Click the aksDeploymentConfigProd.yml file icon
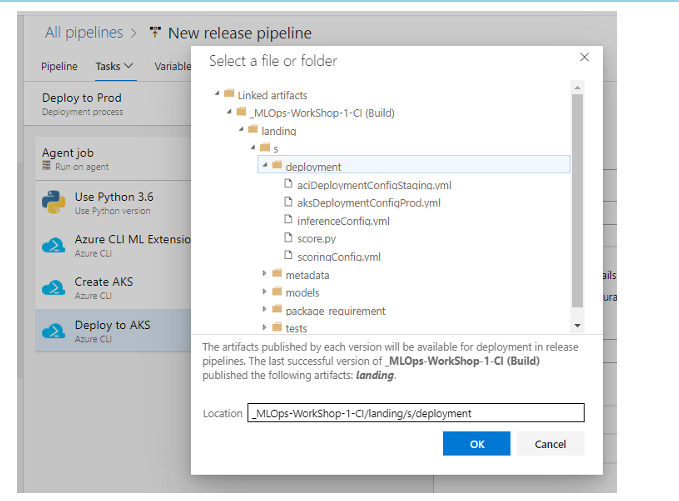This screenshot has width=679, height=501. point(288,203)
